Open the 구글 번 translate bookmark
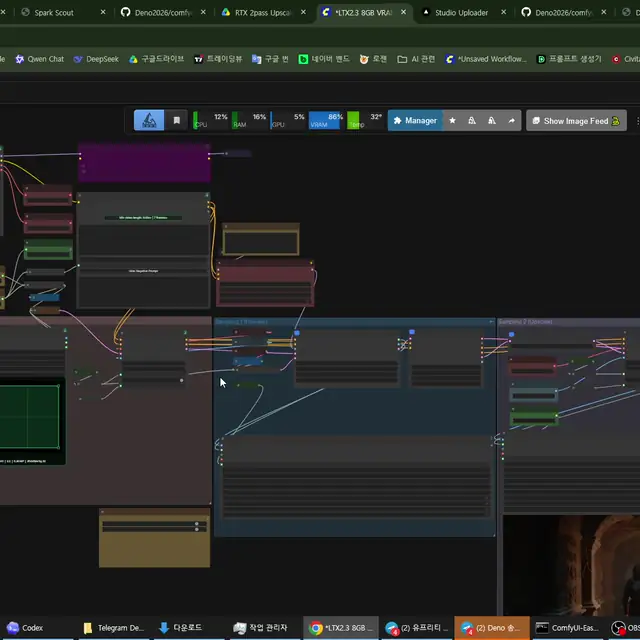Image resolution: width=640 pixels, height=640 pixels. point(270,59)
